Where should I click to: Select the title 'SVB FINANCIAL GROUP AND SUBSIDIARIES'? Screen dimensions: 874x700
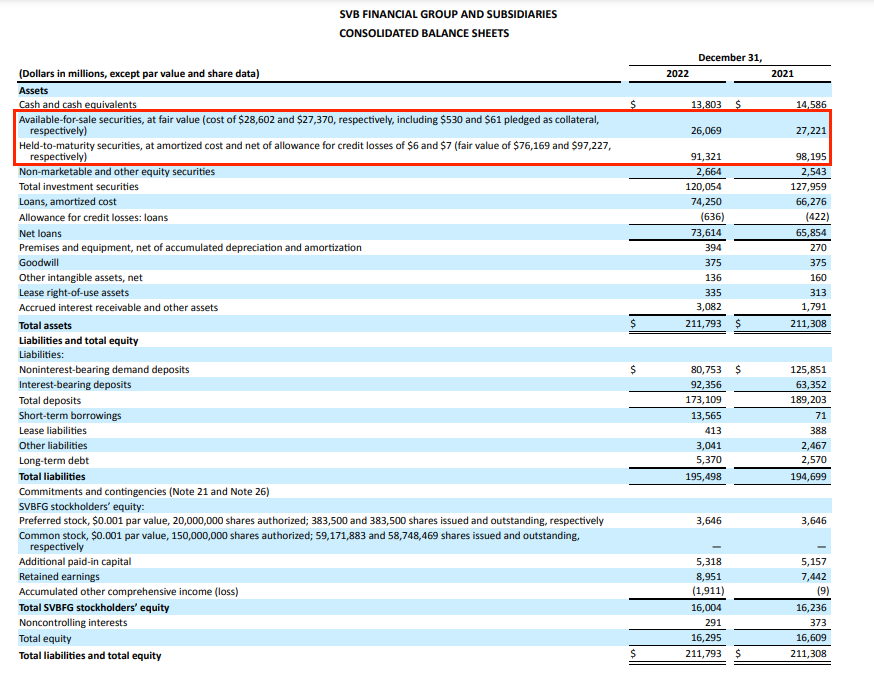point(448,14)
